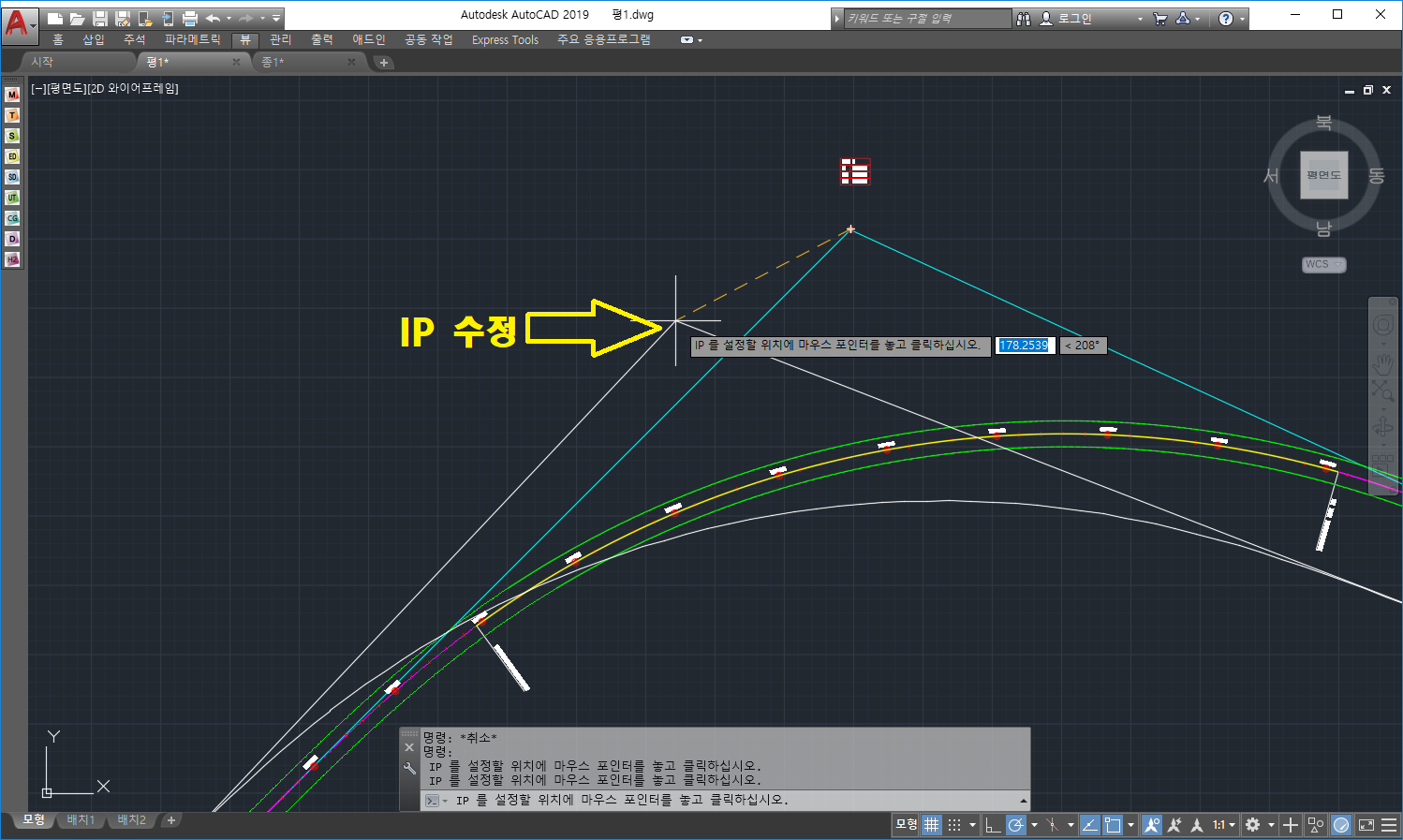
Task: Toggle Ortho mode in status bar
Action: tap(993, 825)
